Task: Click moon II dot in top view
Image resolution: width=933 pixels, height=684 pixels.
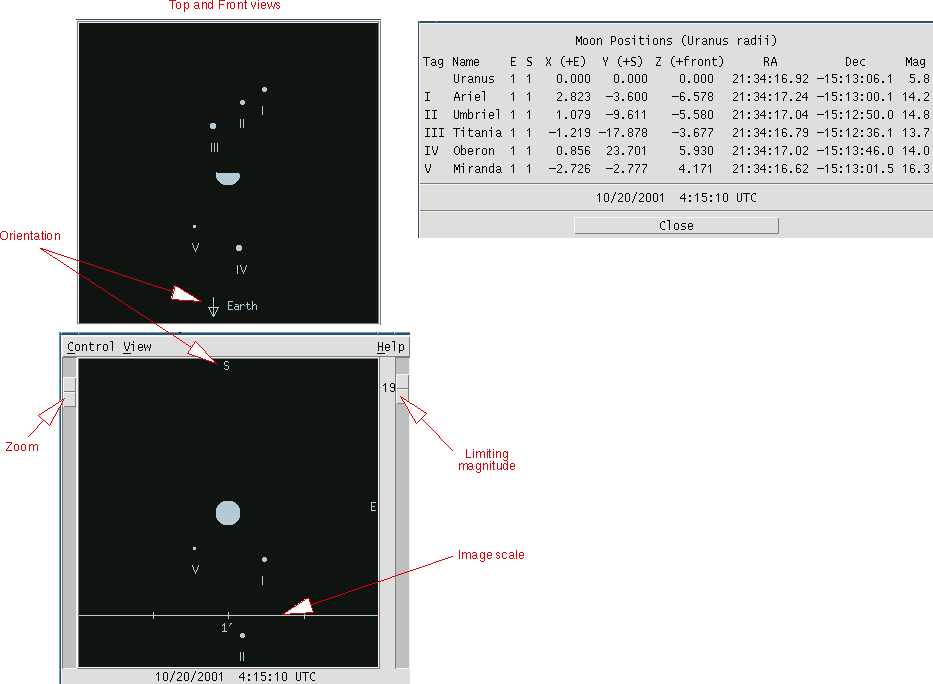Action: 242,102
